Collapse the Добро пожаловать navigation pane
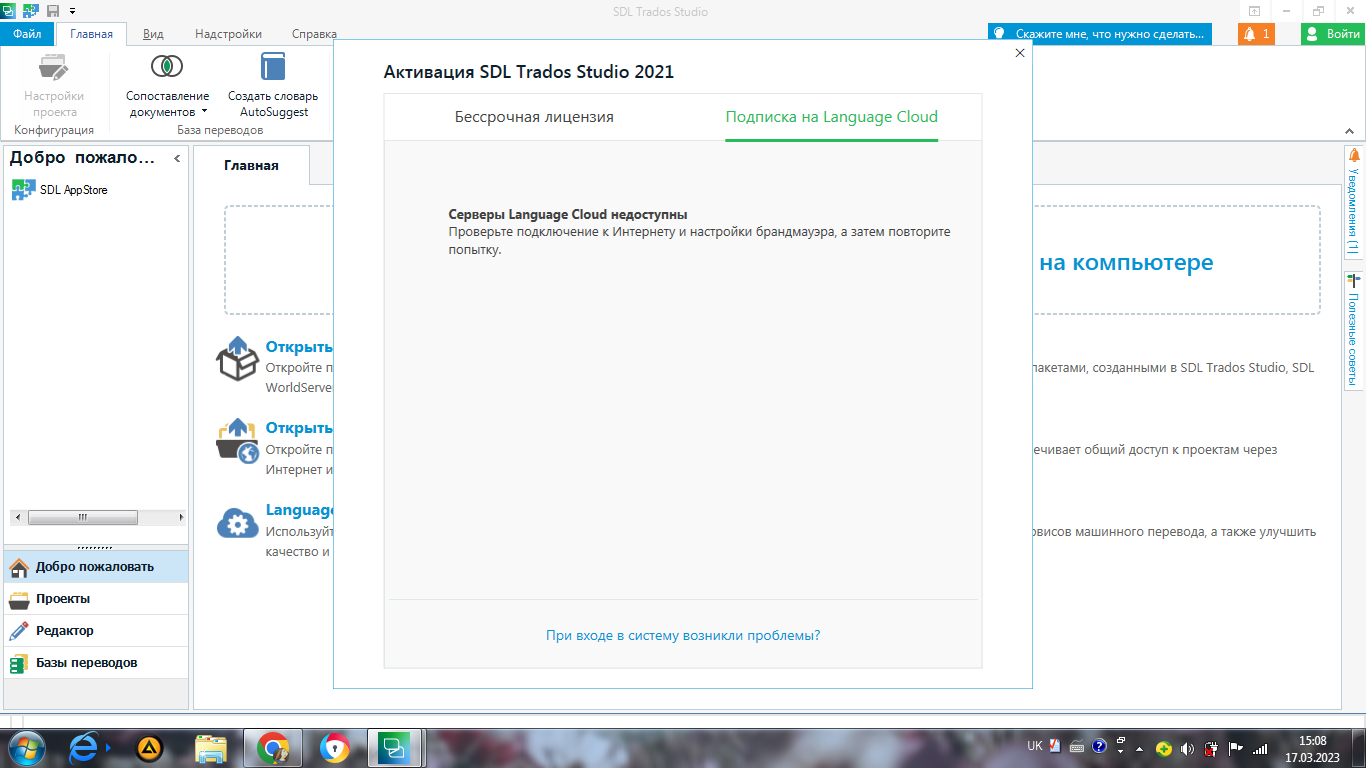Screen dimensions: 1366x768 (177, 158)
